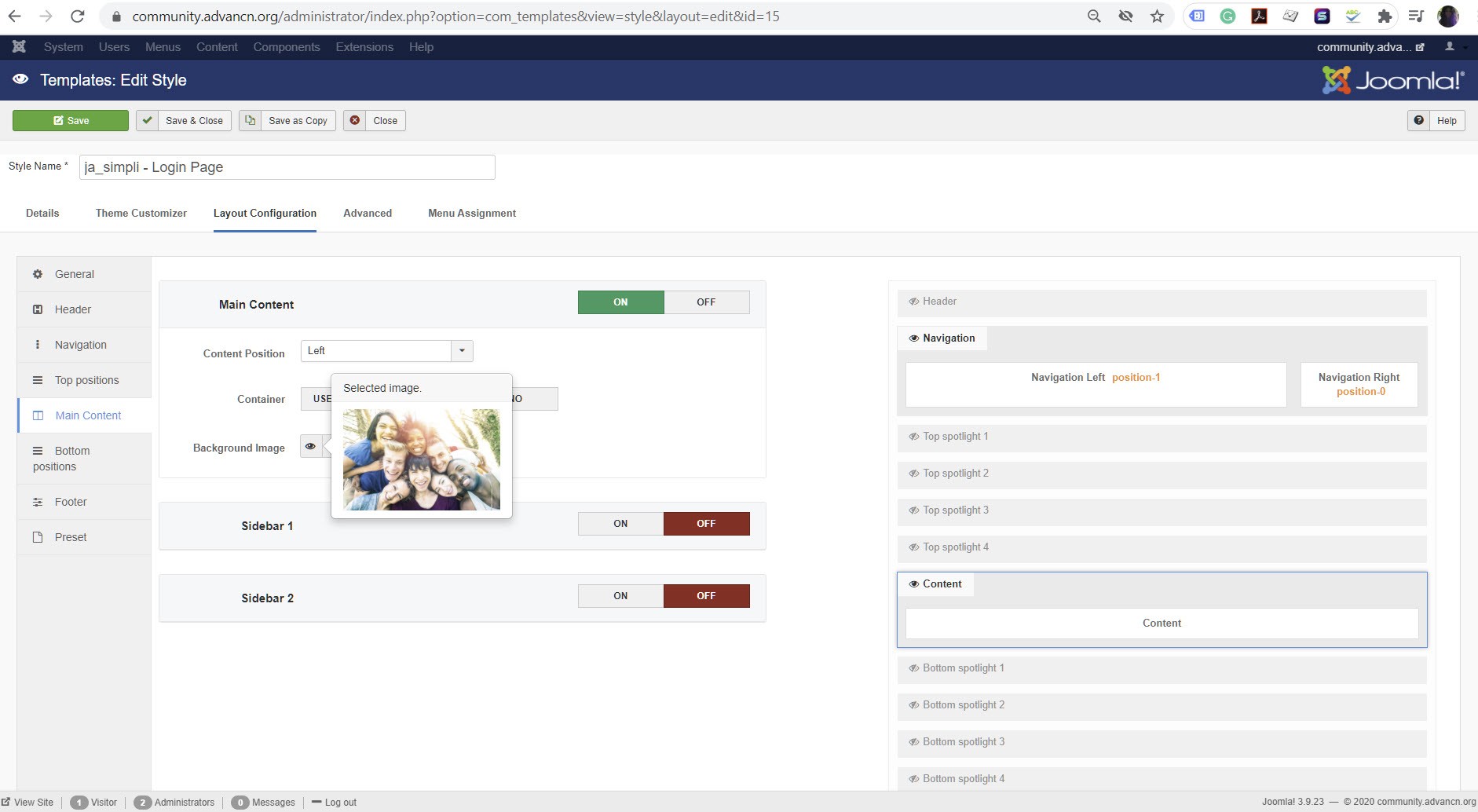The width and height of the screenshot is (1478, 812).
Task: Click the Joomla logo icon in admin menu
Action: click(19, 47)
